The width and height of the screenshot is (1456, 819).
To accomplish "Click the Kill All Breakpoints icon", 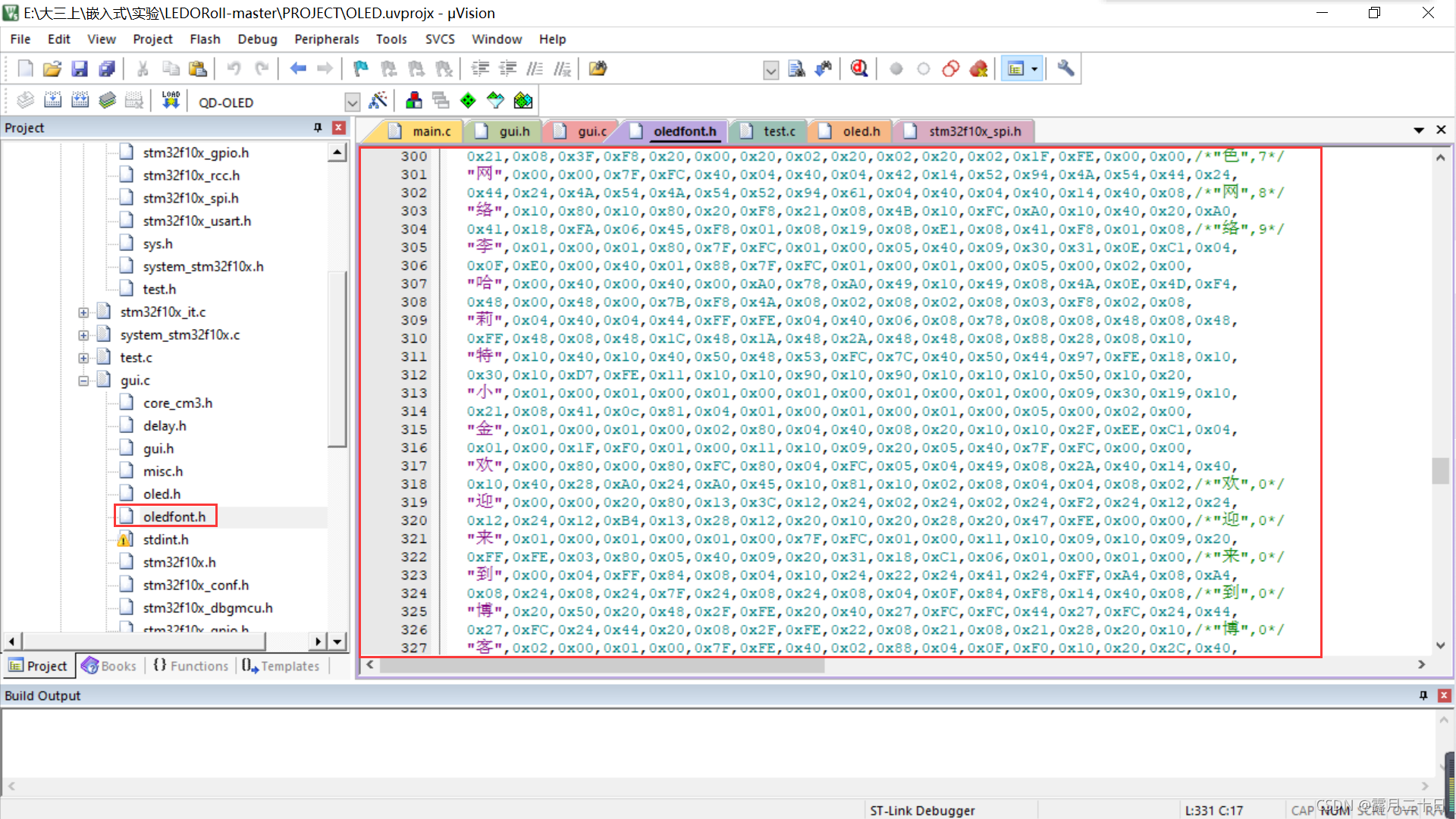I will [978, 69].
